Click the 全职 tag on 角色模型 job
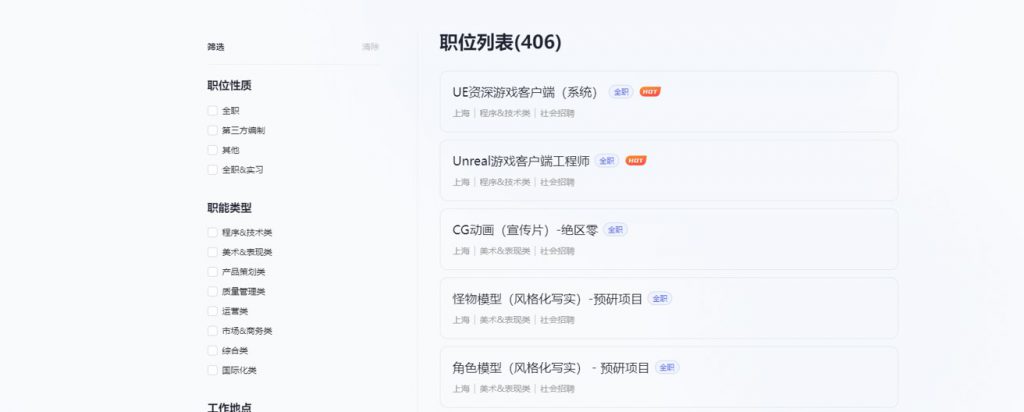Viewport: 1024px width, 412px height. click(x=667, y=368)
